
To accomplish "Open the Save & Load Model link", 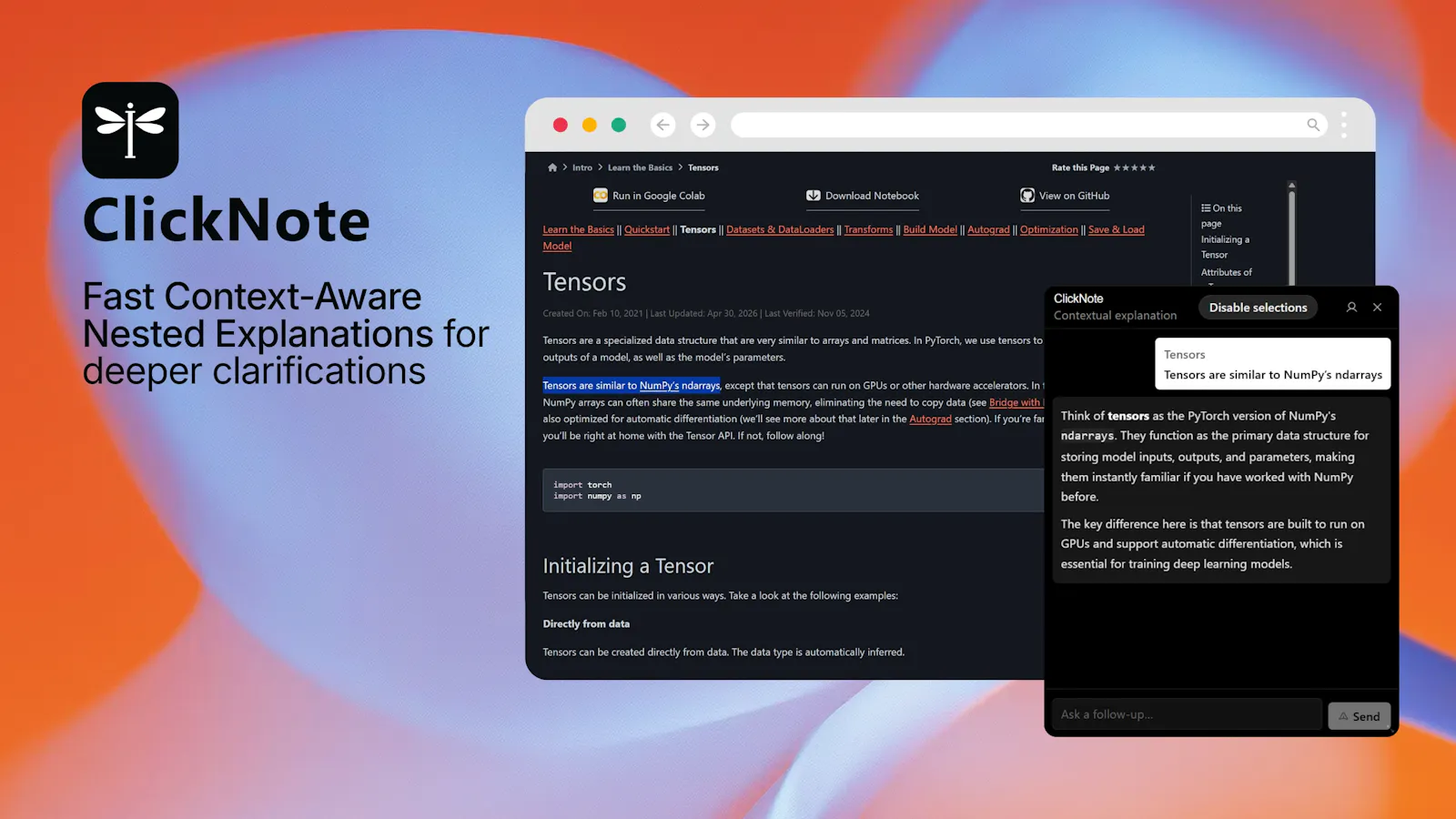I will click(x=1117, y=229).
